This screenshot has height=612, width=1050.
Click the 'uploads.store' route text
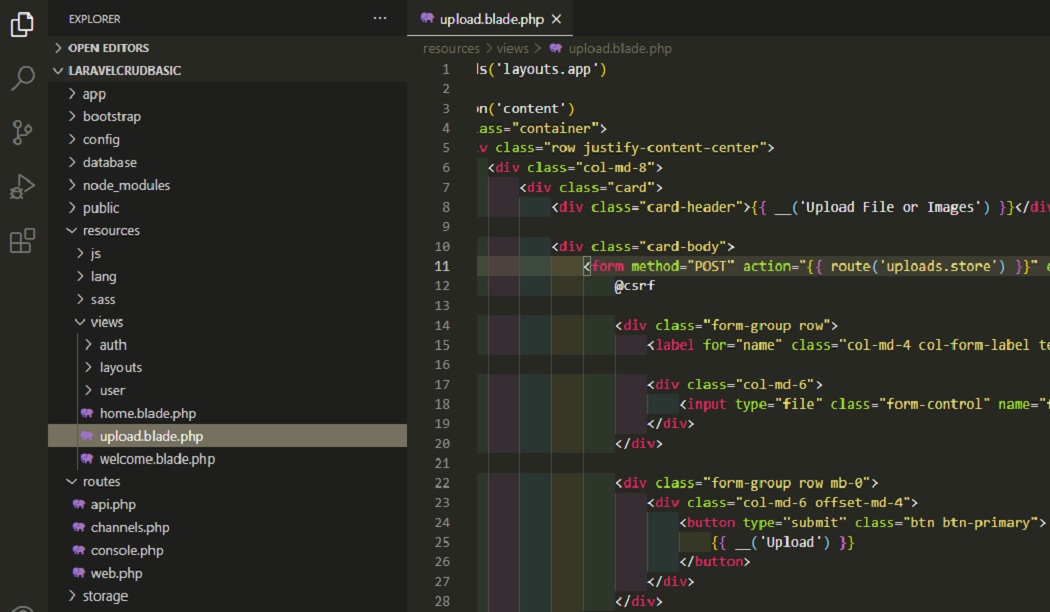938,266
